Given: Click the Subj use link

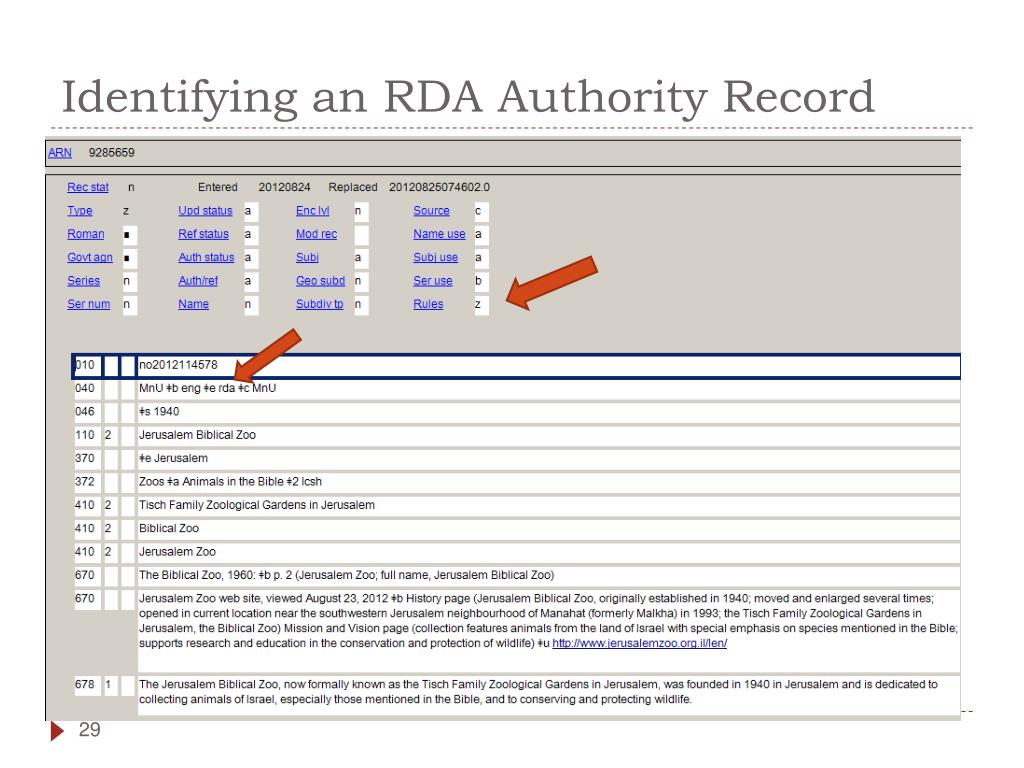Looking at the screenshot, I should point(436,257).
